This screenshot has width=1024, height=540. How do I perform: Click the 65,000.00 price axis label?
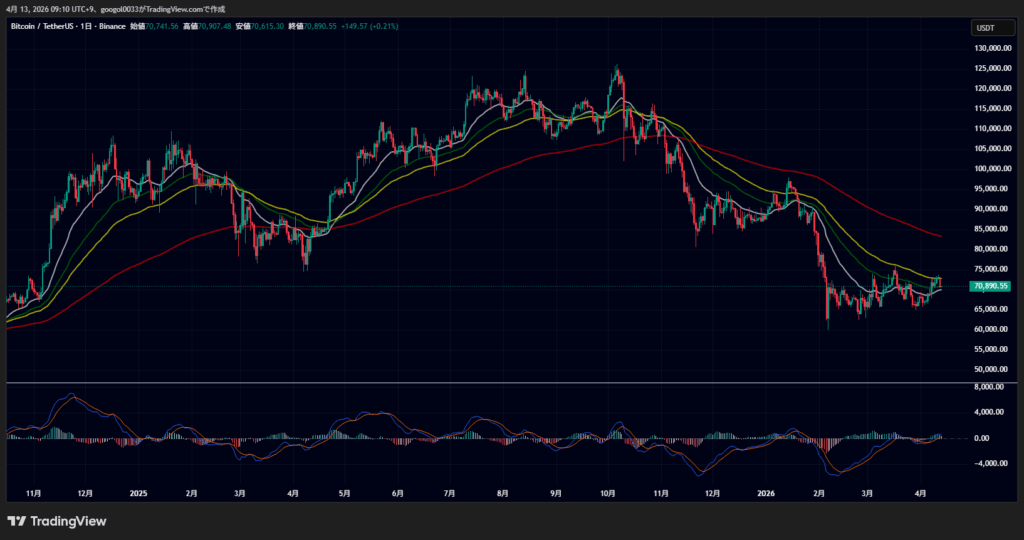click(x=993, y=309)
